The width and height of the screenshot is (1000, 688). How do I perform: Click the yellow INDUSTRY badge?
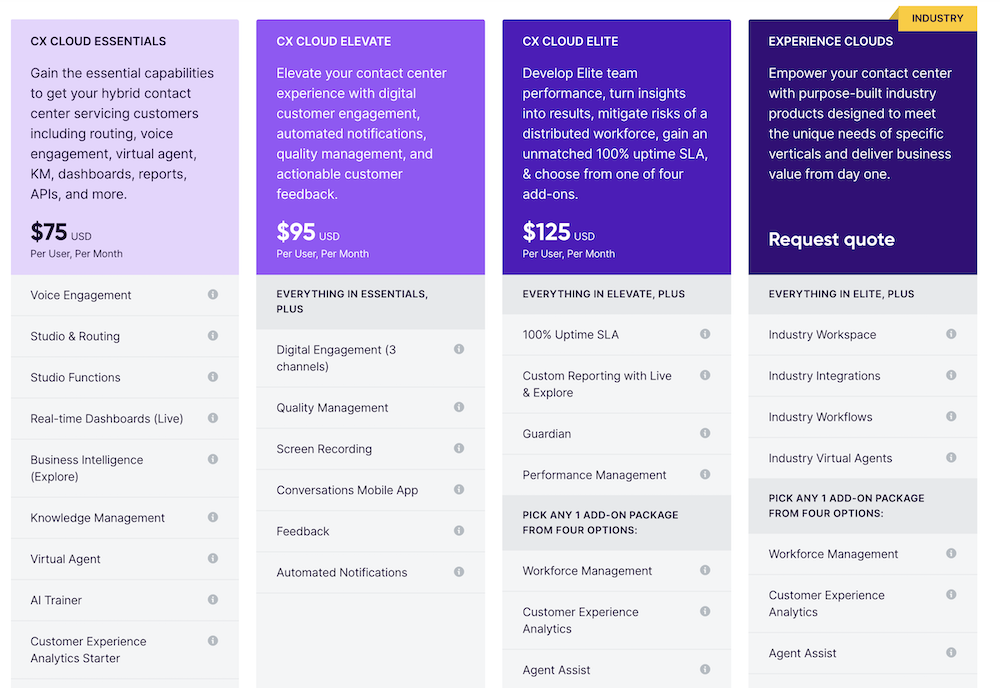[937, 18]
